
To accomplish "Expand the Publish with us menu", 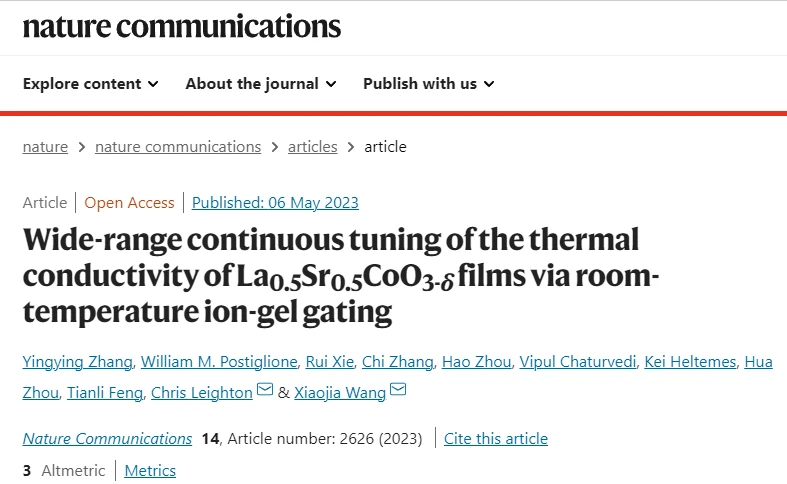I will click(x=429, y=83).
